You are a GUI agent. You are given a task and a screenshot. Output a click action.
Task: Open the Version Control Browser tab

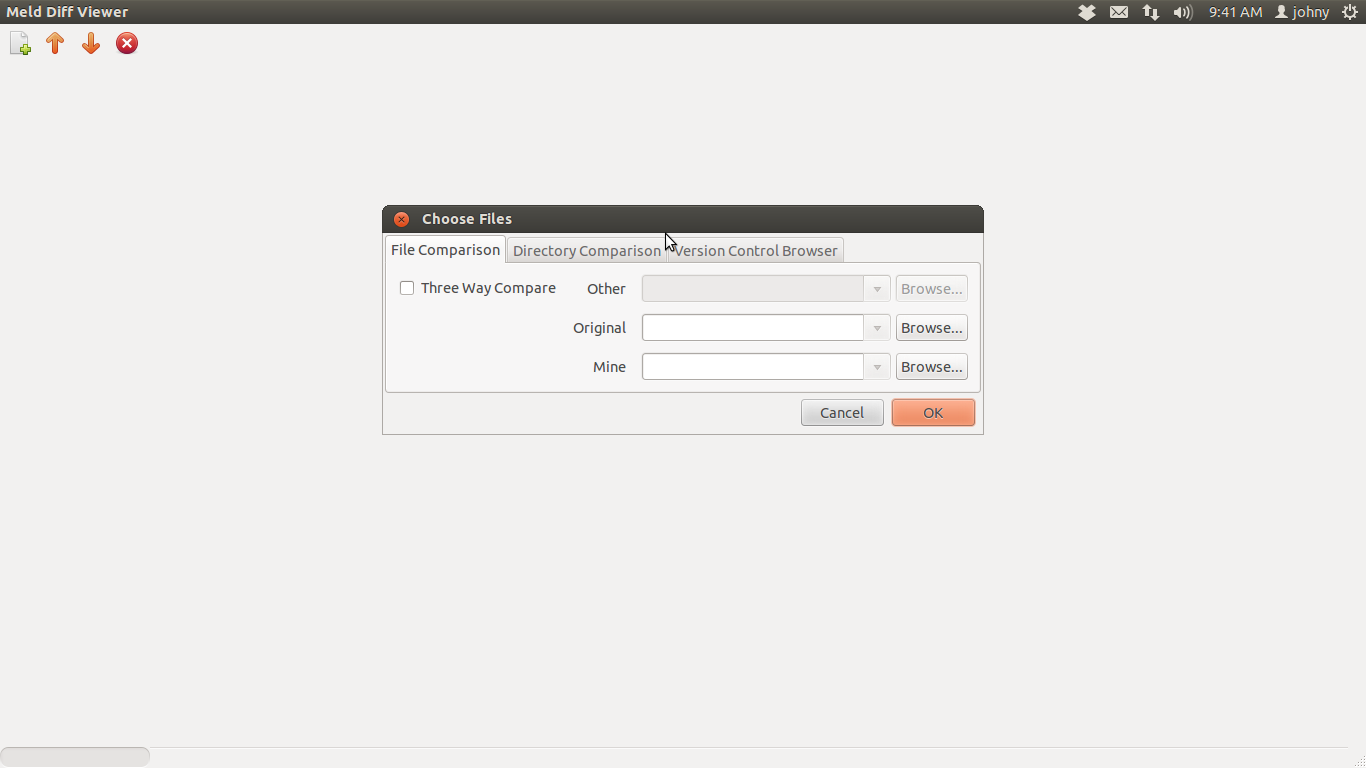coord(758,251)
